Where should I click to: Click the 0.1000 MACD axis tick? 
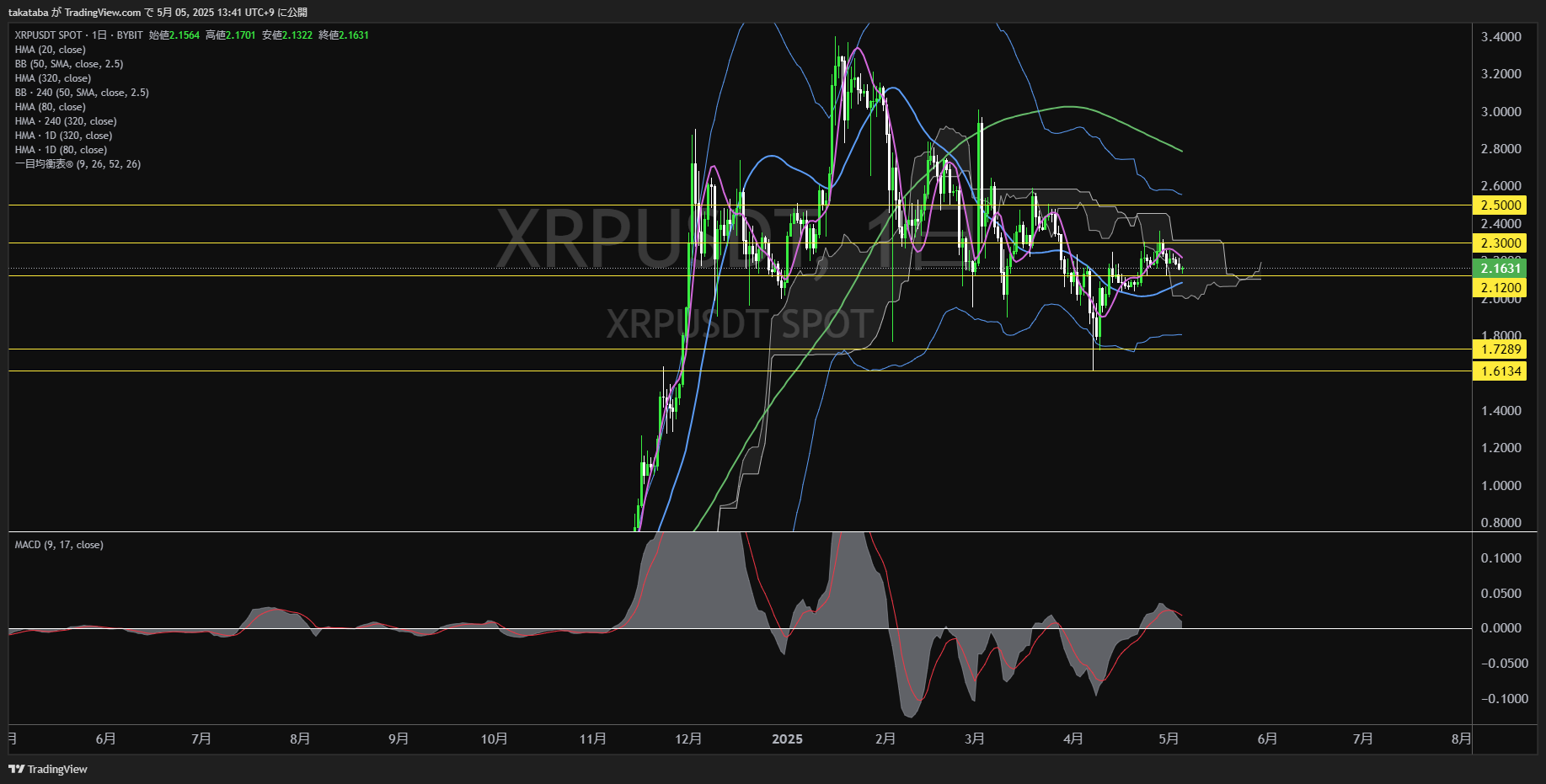coord(1501,558)
